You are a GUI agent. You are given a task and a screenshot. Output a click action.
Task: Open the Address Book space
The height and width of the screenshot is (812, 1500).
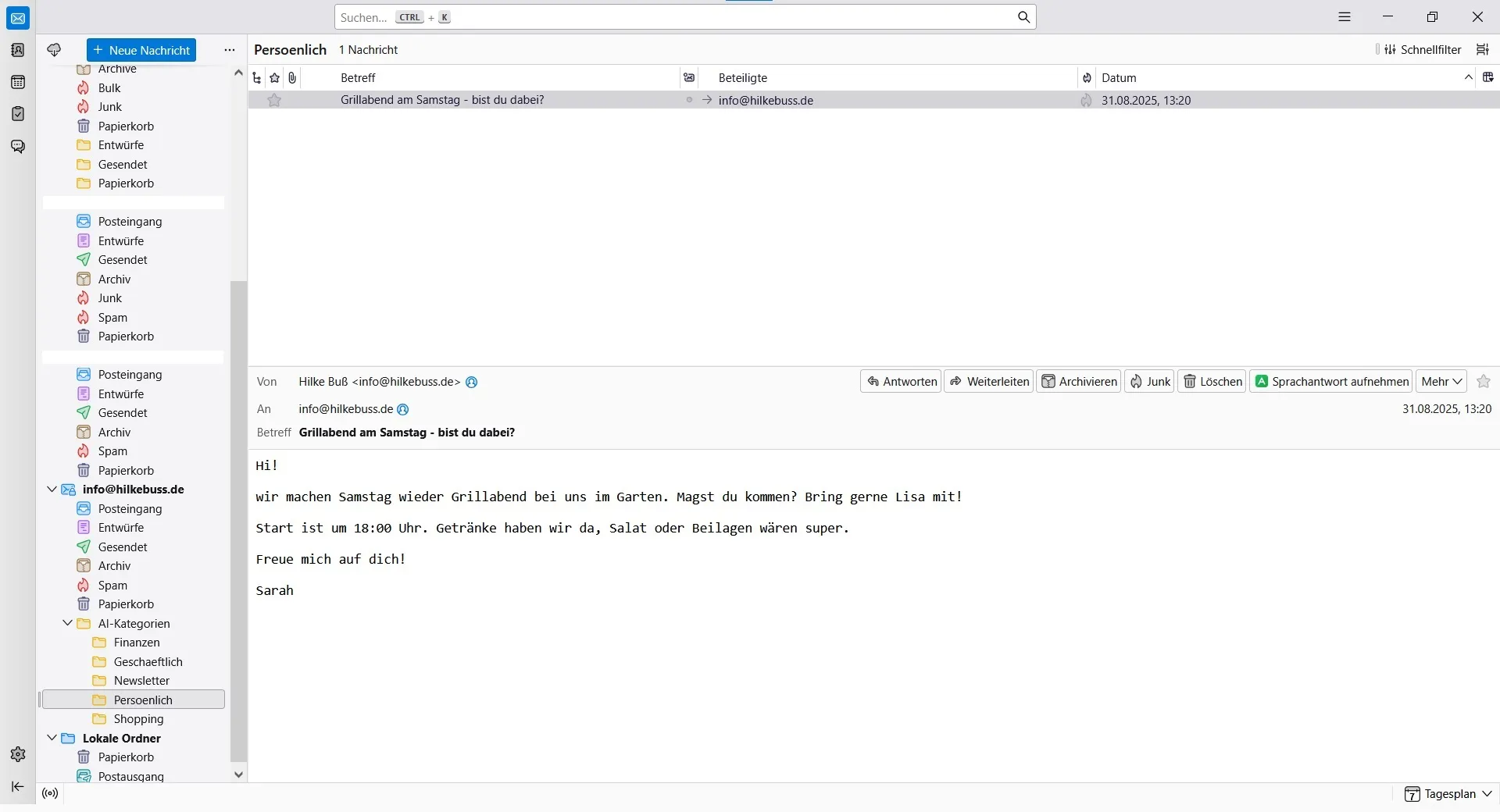click(18, 50)
